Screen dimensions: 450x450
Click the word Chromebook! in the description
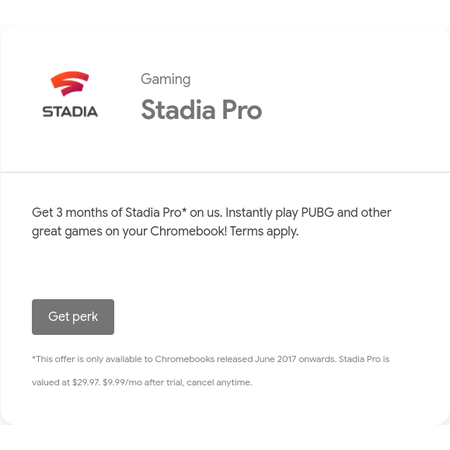tap(188, 231)
